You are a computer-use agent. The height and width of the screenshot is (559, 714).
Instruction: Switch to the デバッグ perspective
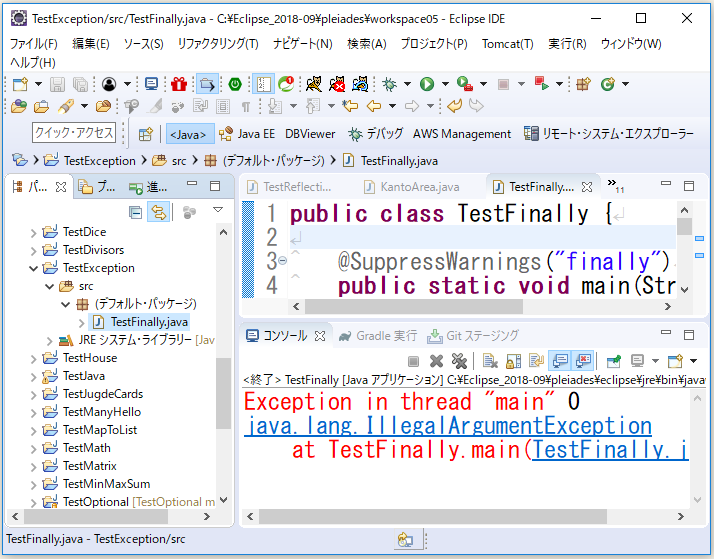click(x=376, y=134)
